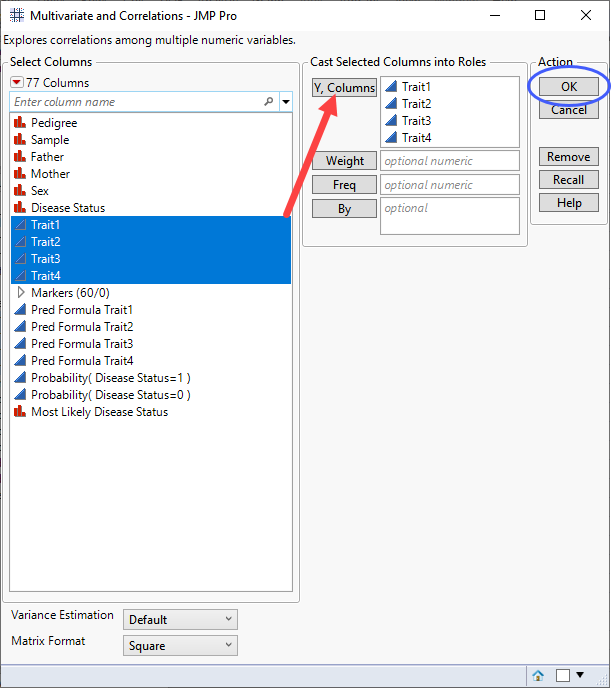Select Trait2 in the Select Columns list
Viewport: 611px width, 688px height.
tap(151, 242)
